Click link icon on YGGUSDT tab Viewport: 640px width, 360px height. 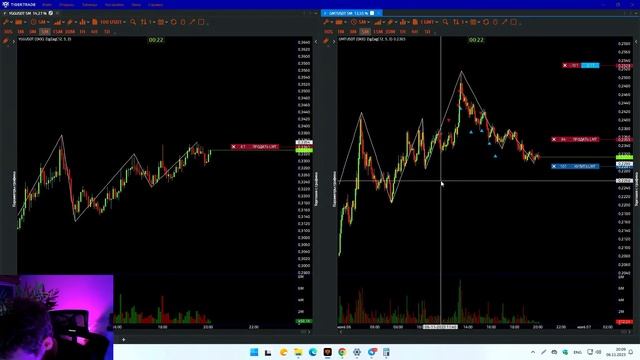(51, 13)
